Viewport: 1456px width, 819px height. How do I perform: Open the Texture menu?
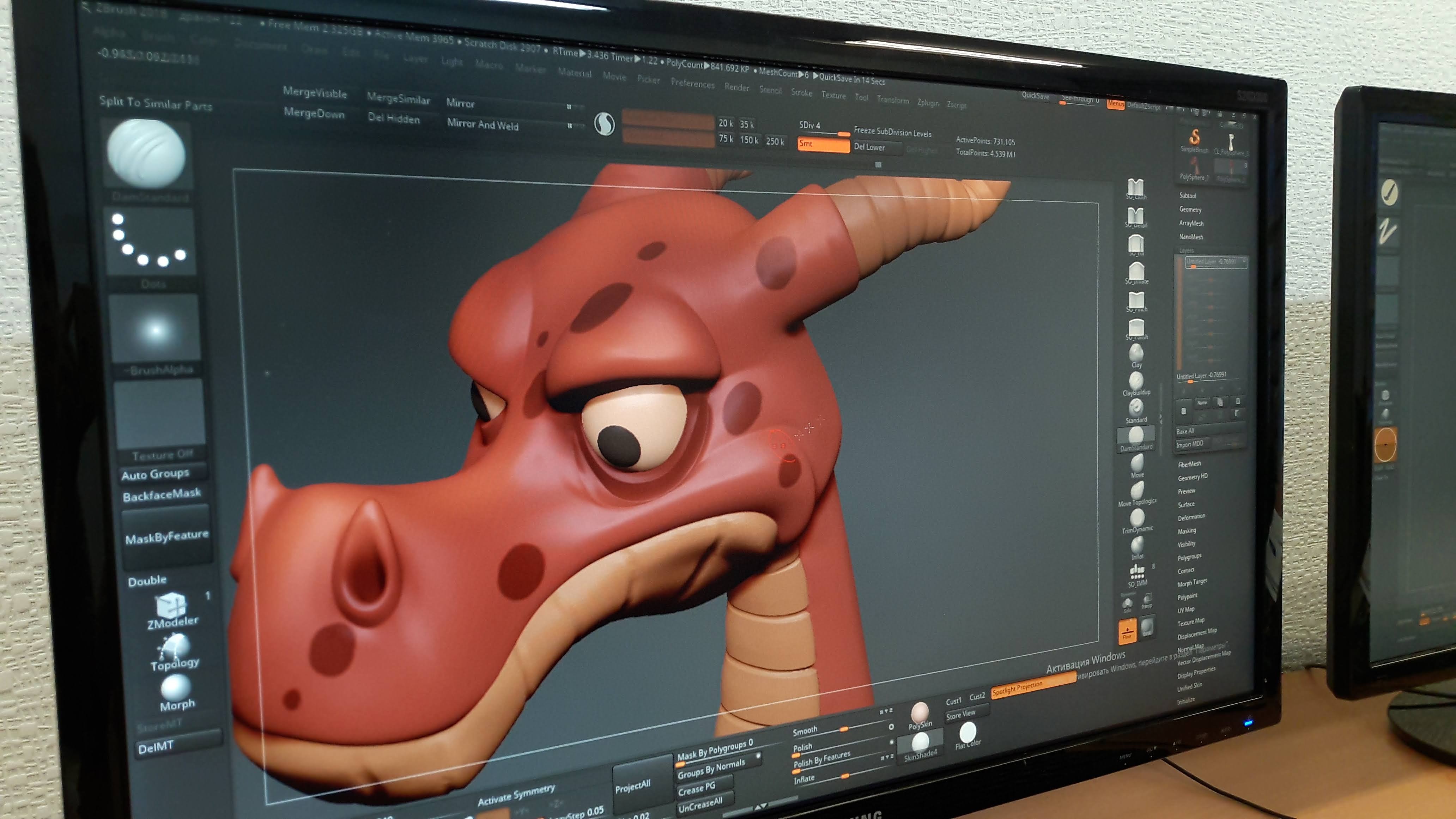[834, 95]
